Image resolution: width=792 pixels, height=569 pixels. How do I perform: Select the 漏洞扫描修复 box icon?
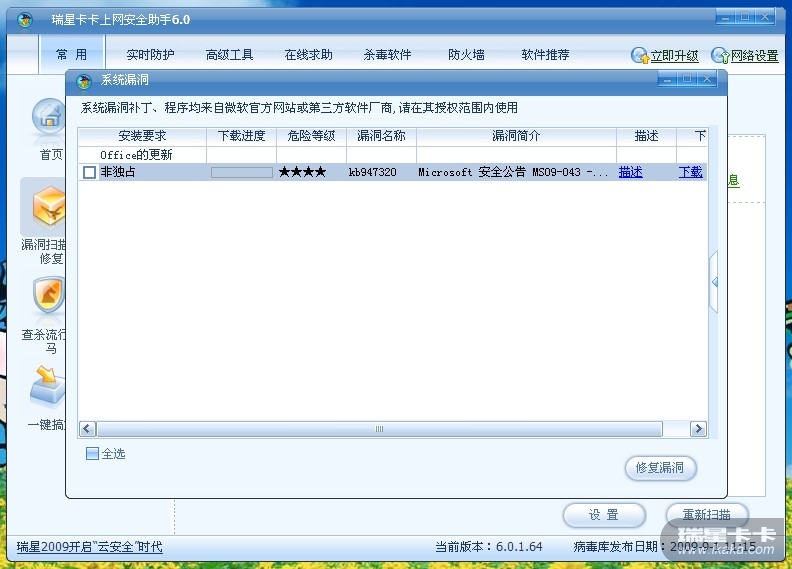coord(49,206)
